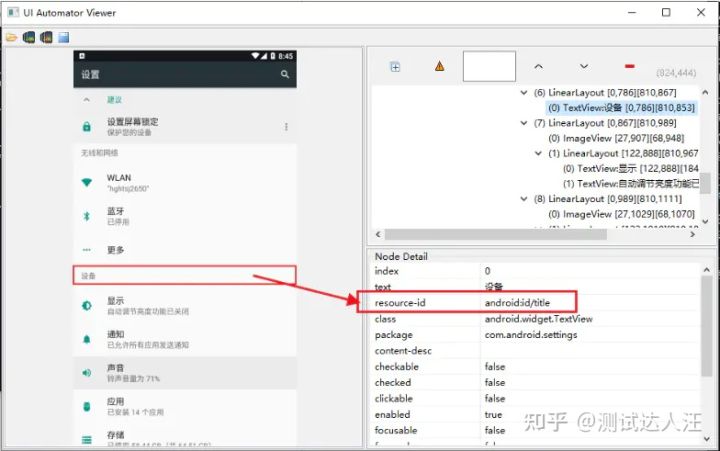Select the 应用 item in screenshot

tap(185, 406)
